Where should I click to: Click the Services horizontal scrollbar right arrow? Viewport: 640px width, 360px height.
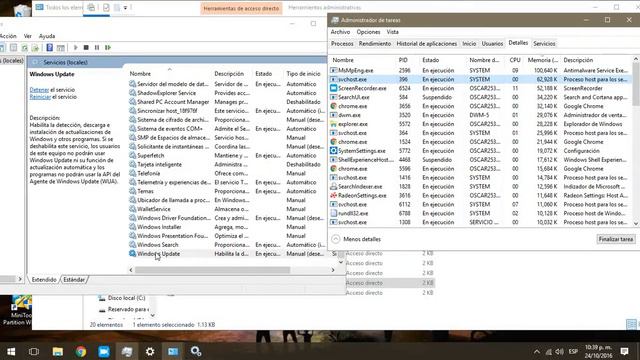[x=333, y=270]
